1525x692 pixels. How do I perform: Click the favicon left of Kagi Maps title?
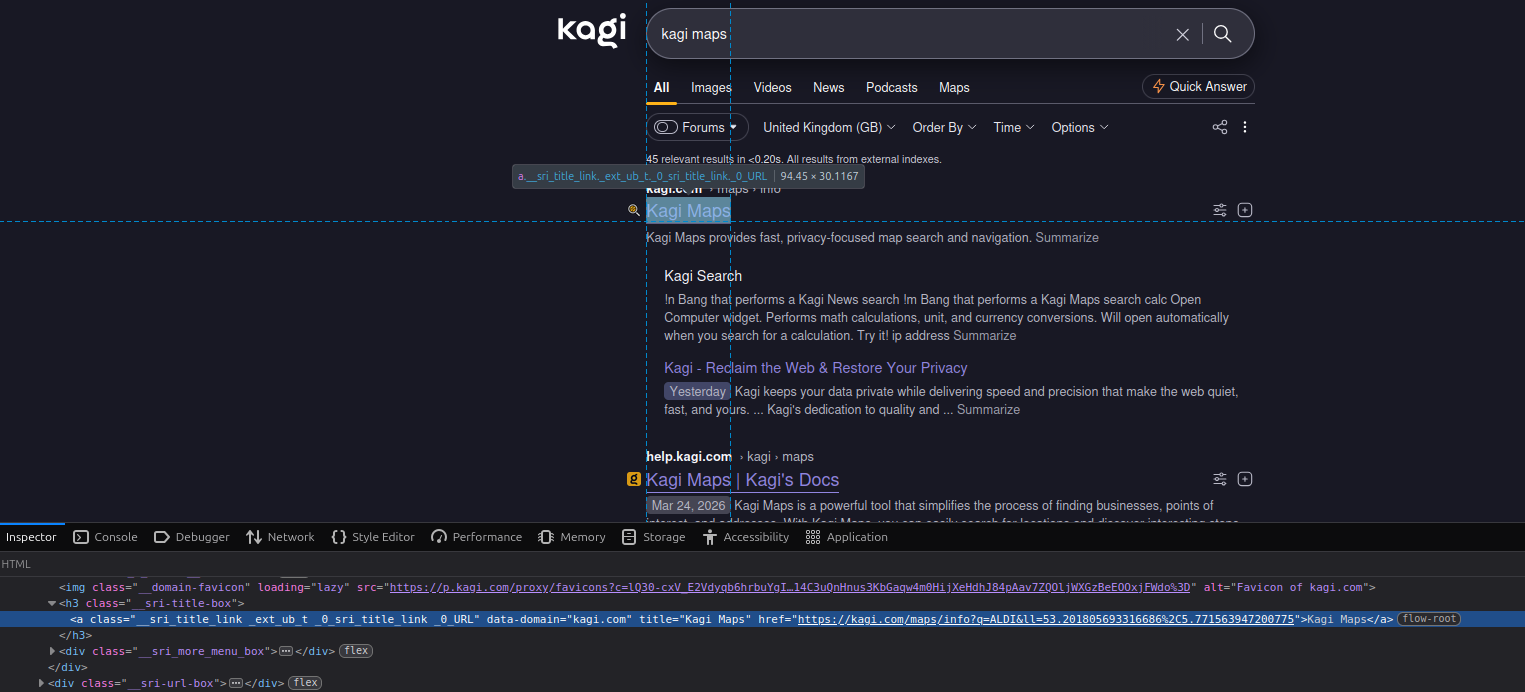click(633, 210)
